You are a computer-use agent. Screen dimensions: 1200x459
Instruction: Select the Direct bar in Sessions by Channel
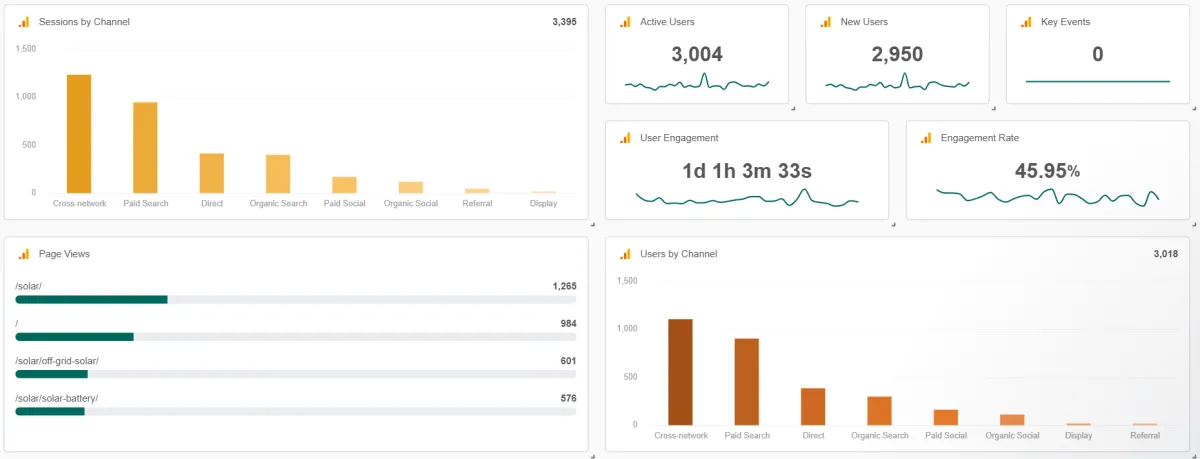click(211, 173)
